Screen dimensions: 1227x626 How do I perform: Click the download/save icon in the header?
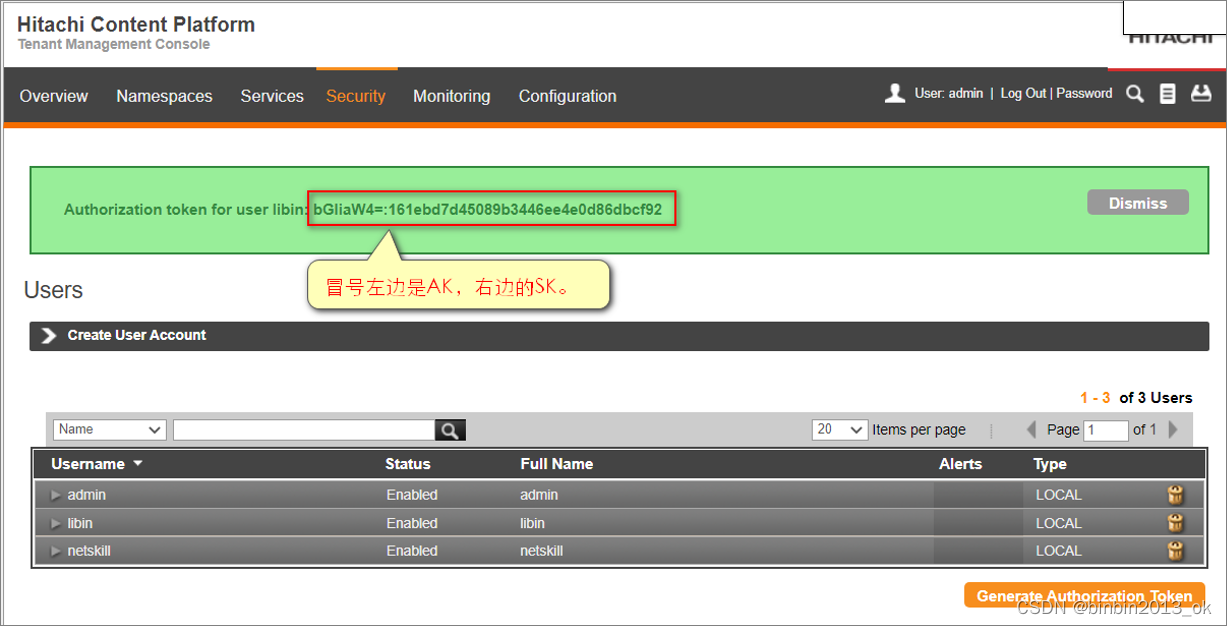click(x=1200, y=93)
